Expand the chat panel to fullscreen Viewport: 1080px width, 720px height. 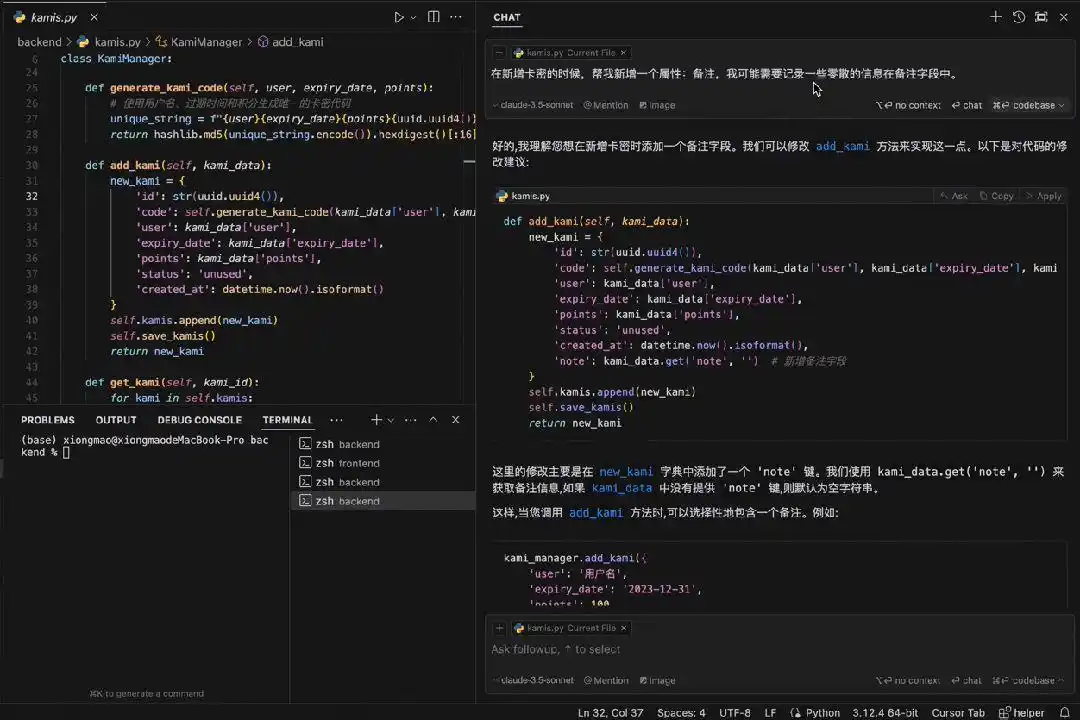pyautogui.click(x=1040, y=17)
